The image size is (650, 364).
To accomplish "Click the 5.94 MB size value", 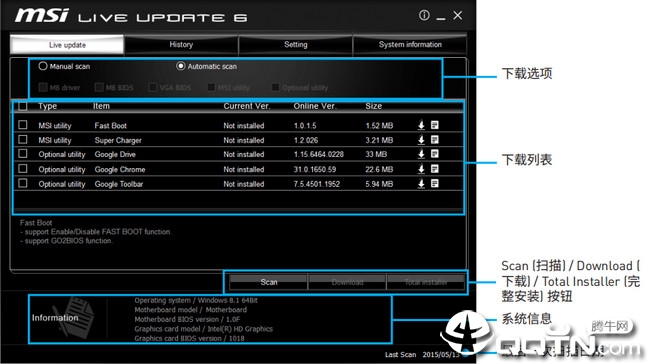I will [379, 184].
